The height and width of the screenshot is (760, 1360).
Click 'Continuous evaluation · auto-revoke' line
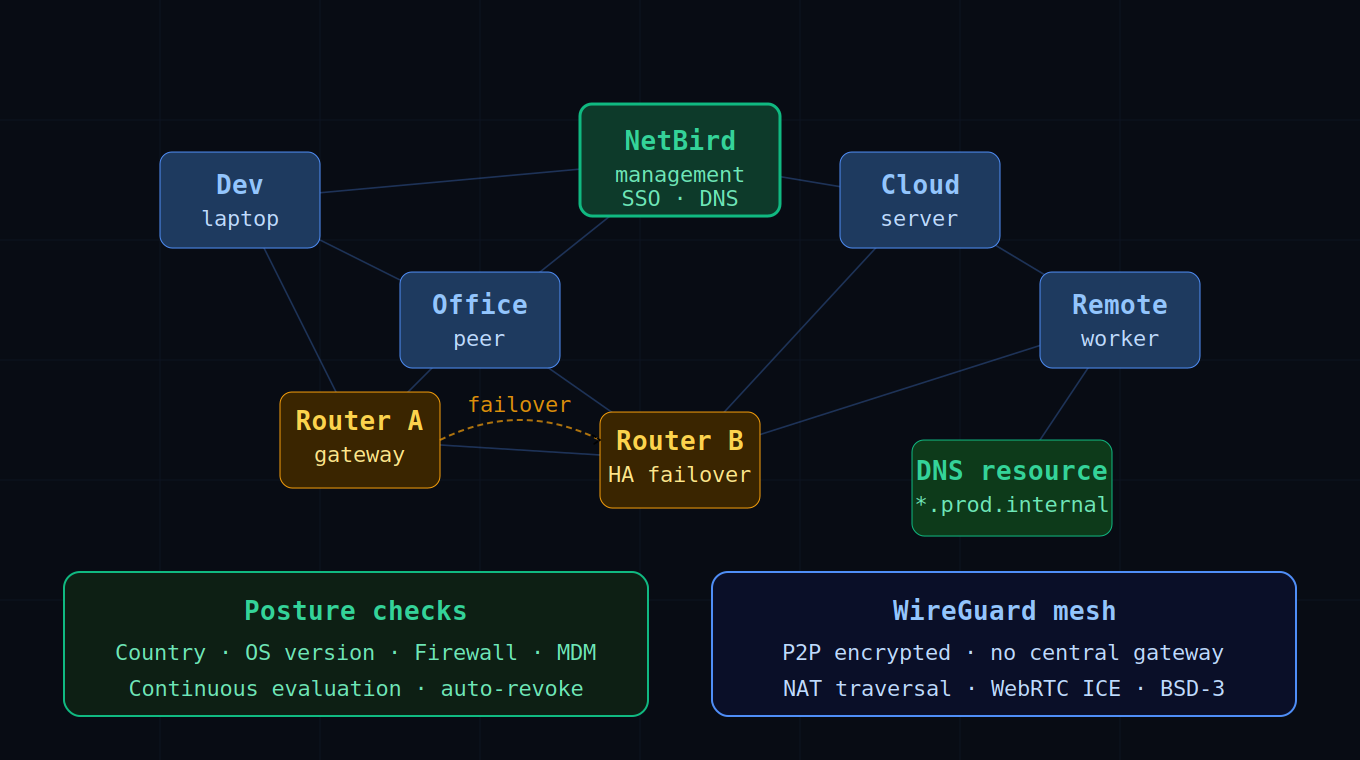(x=356, y=689)
